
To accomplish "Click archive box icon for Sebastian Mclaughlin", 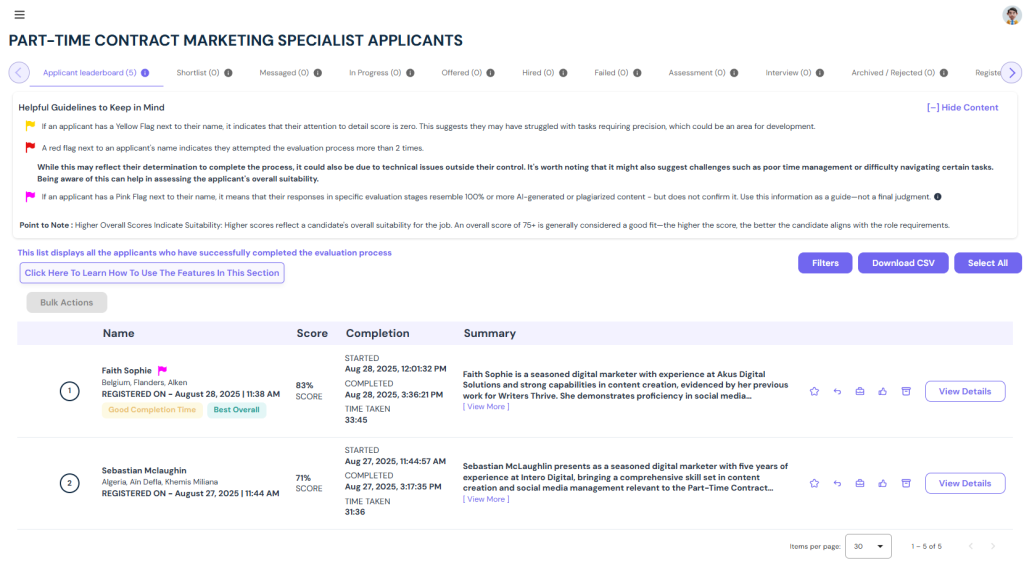I will [x=906, y=483].
